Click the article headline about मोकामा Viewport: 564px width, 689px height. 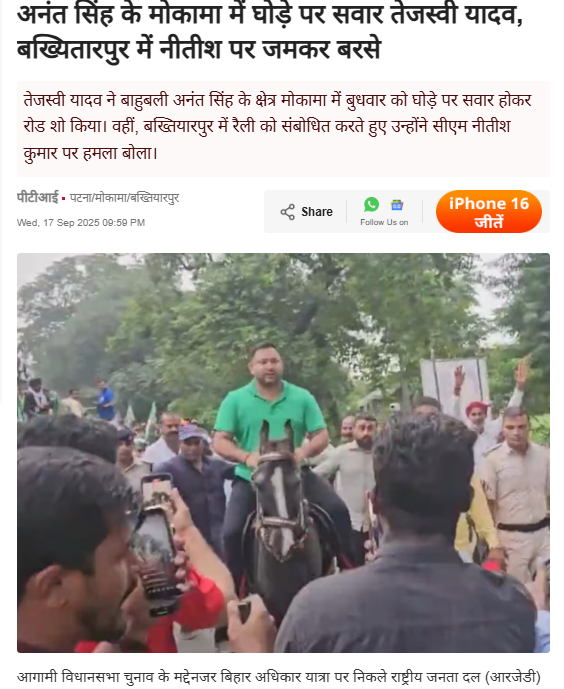(270, 32)
